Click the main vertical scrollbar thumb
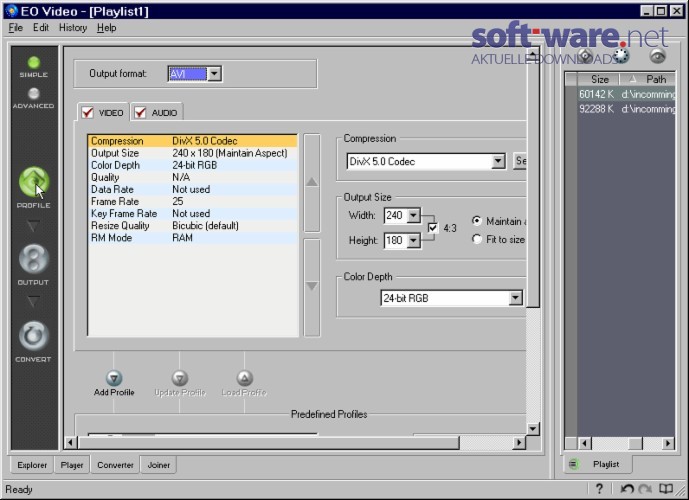 point(533,184)
